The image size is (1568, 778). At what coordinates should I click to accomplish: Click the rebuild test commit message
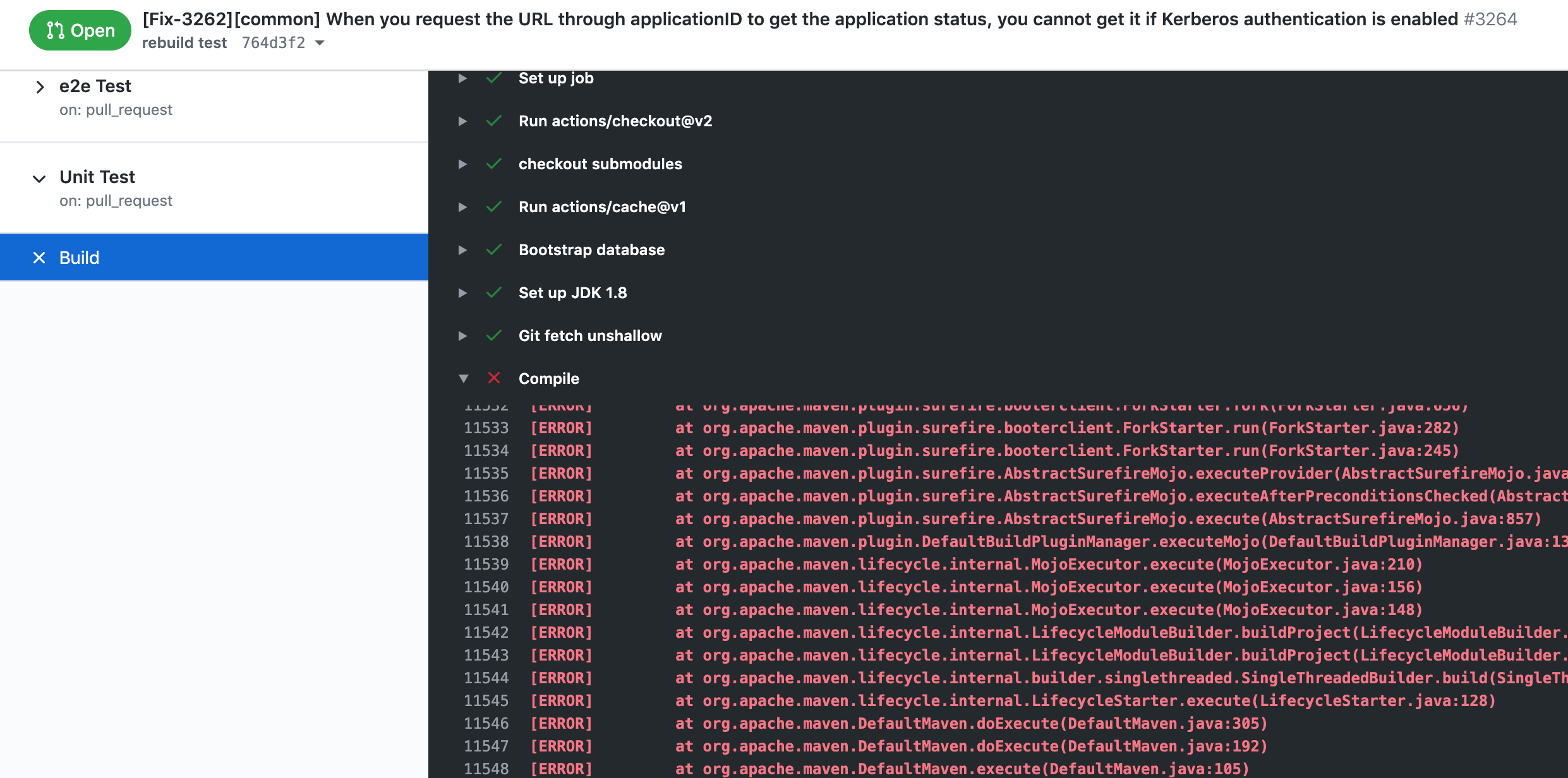pos(184,43)
